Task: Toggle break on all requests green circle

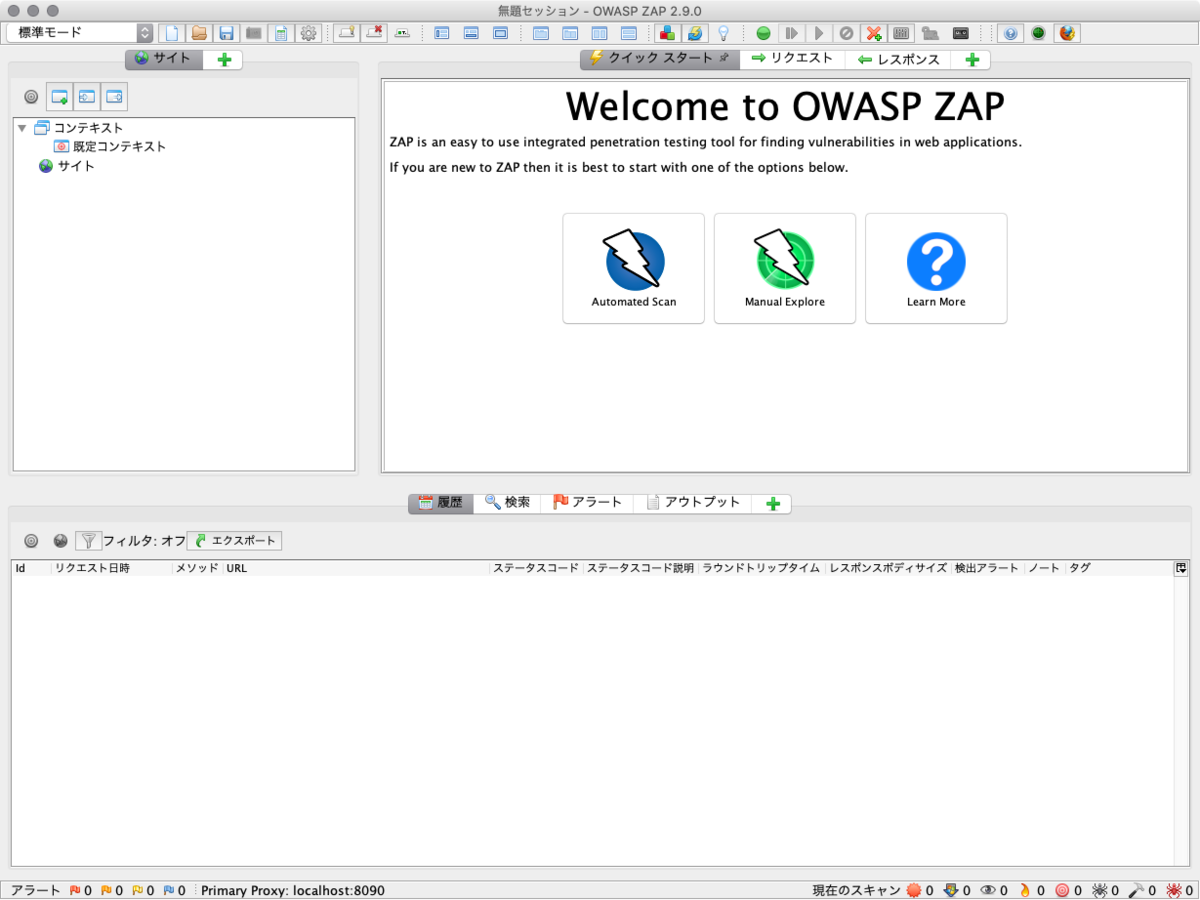Action: coord(763,33)
